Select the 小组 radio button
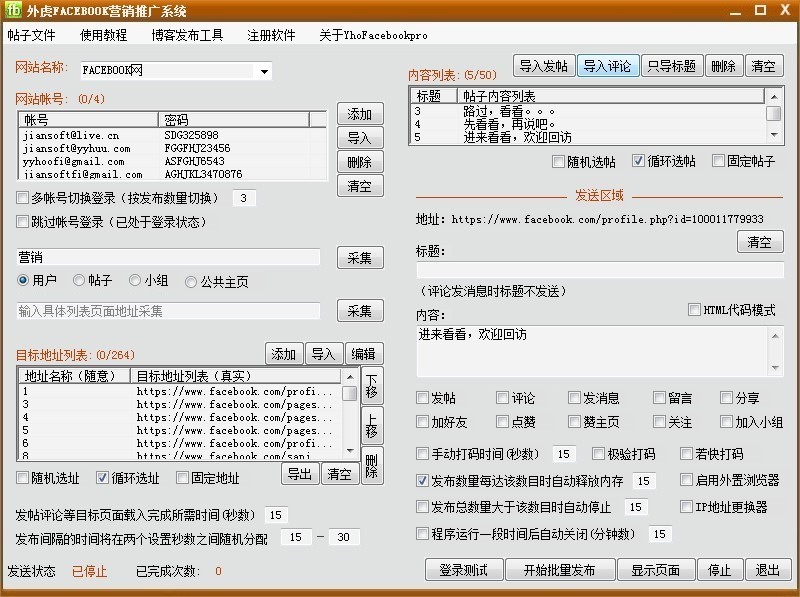The image size is (800, 597). click(x=135, y=280)
